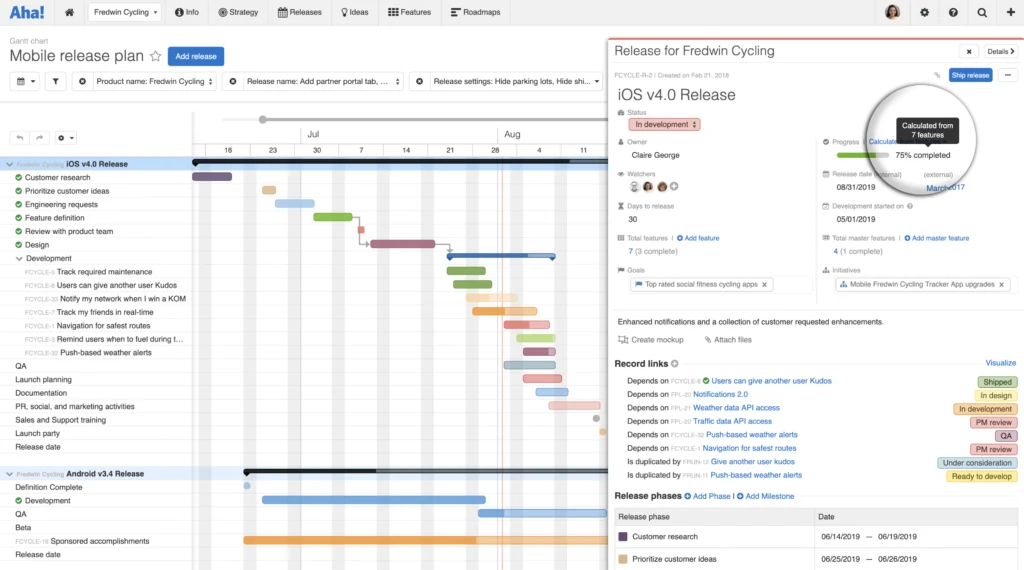Click the Add feature link

[698, 238]
